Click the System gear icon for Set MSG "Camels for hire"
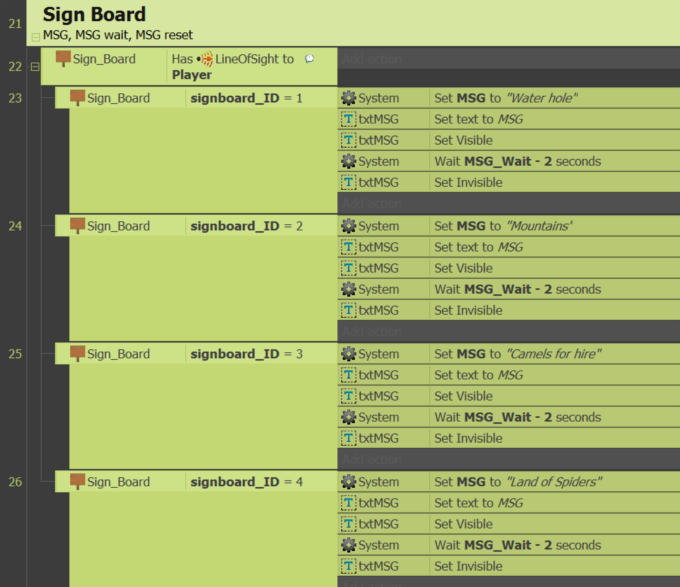 click(348, 354)
